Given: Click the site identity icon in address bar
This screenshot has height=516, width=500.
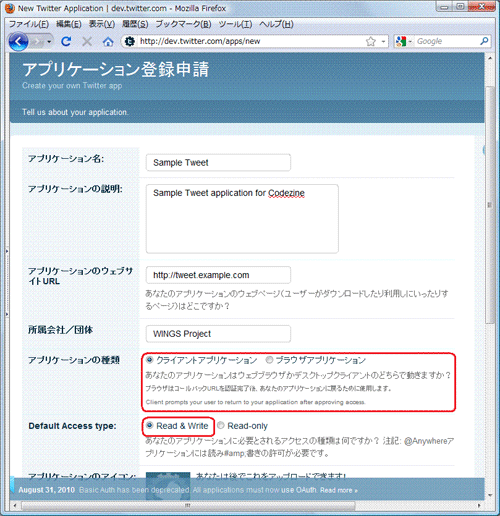Looking at the screenshot, I should point(130,41).
